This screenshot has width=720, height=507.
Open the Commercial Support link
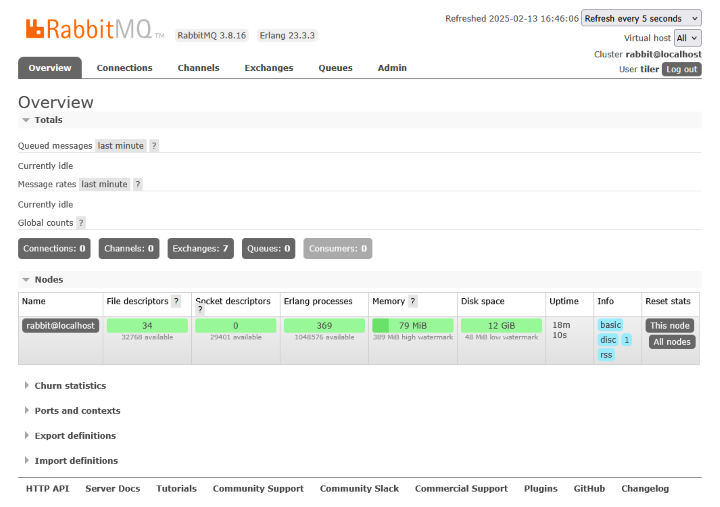(461, 489)
